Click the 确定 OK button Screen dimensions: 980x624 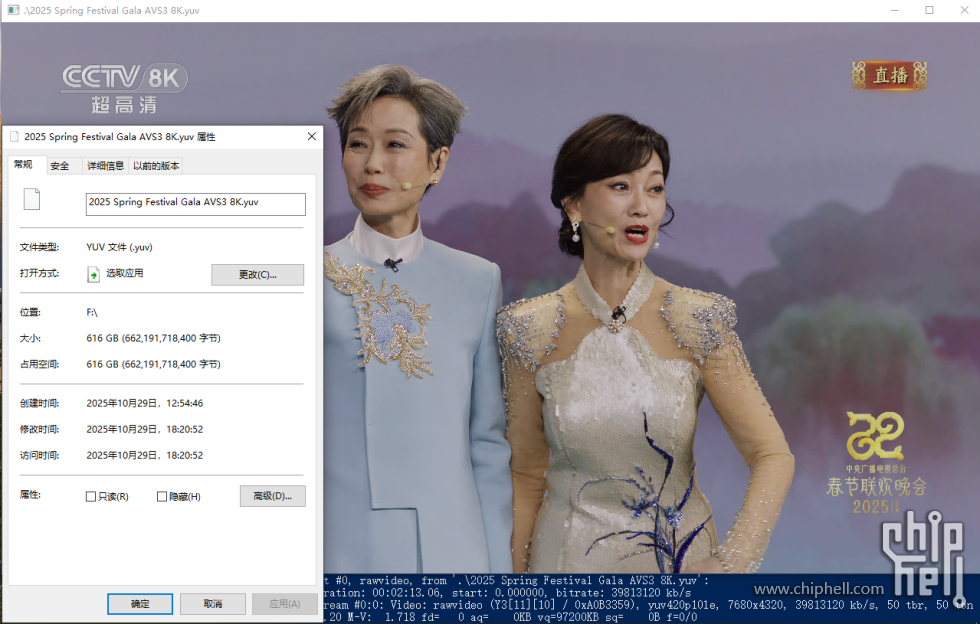(x=139, y=603)
